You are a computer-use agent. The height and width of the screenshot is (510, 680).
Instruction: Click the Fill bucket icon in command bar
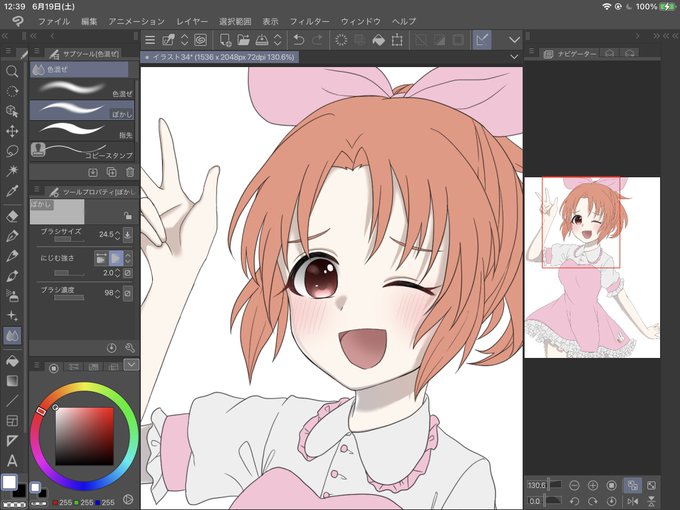click(x=379, y=40)
